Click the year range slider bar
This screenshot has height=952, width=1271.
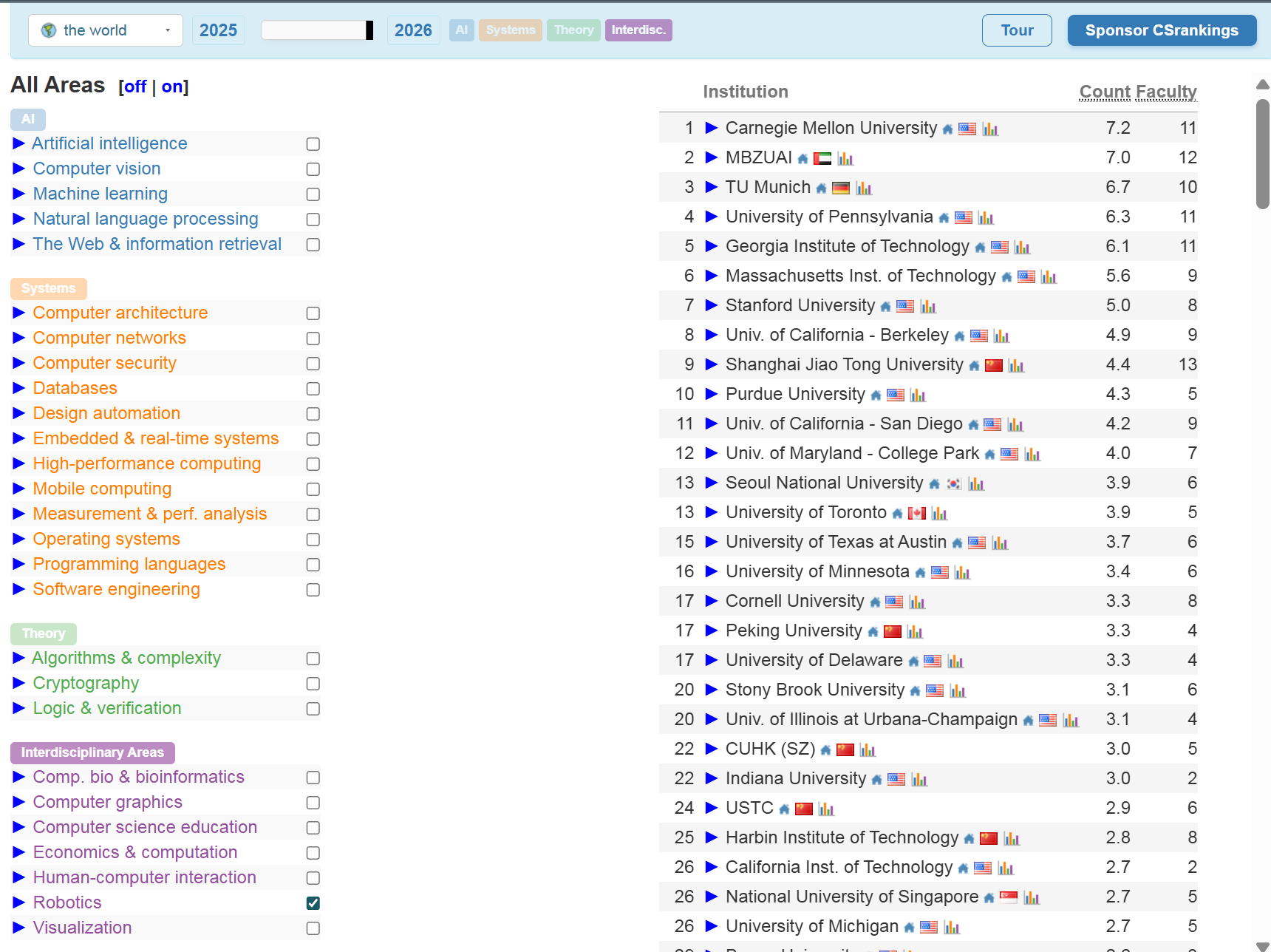317,30
